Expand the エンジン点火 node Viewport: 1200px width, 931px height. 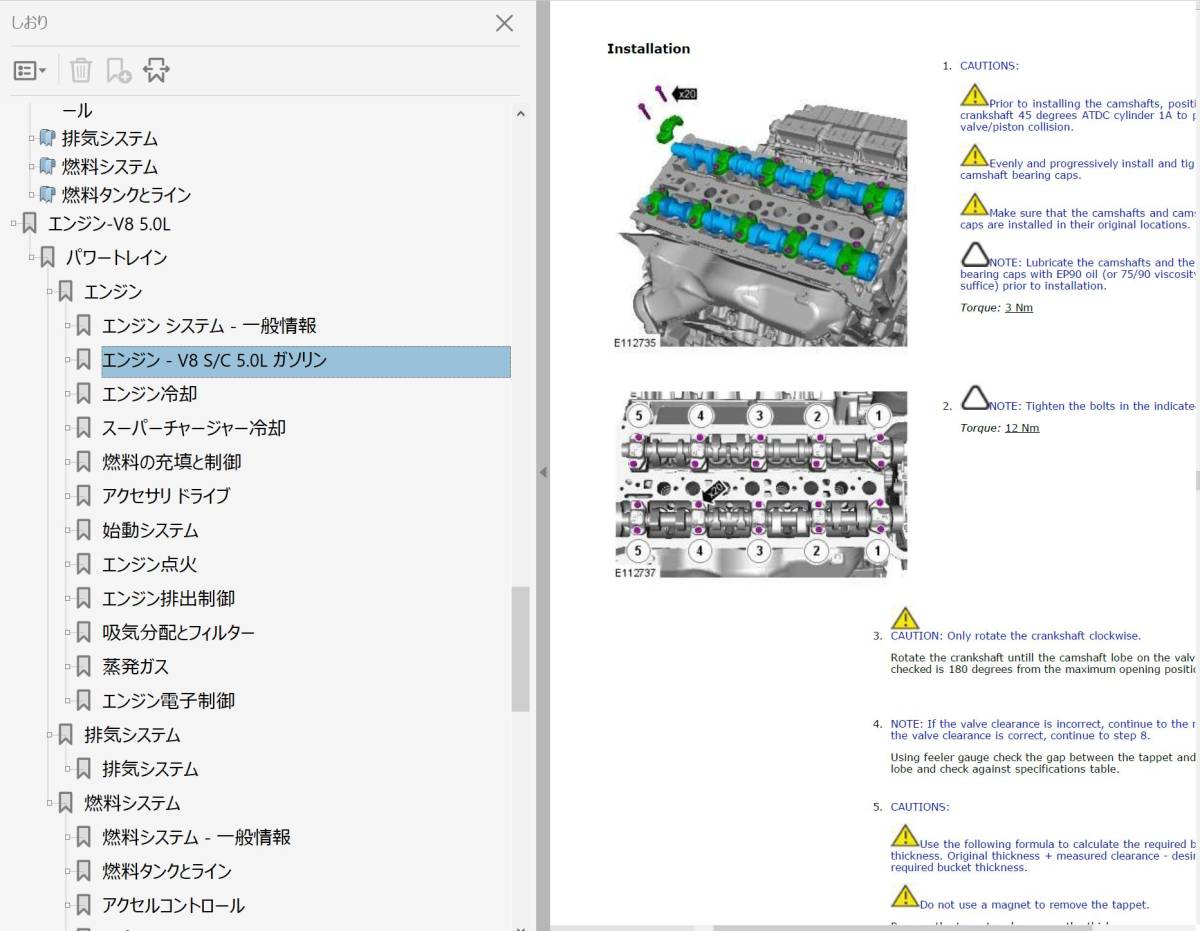tap(68, 563)
